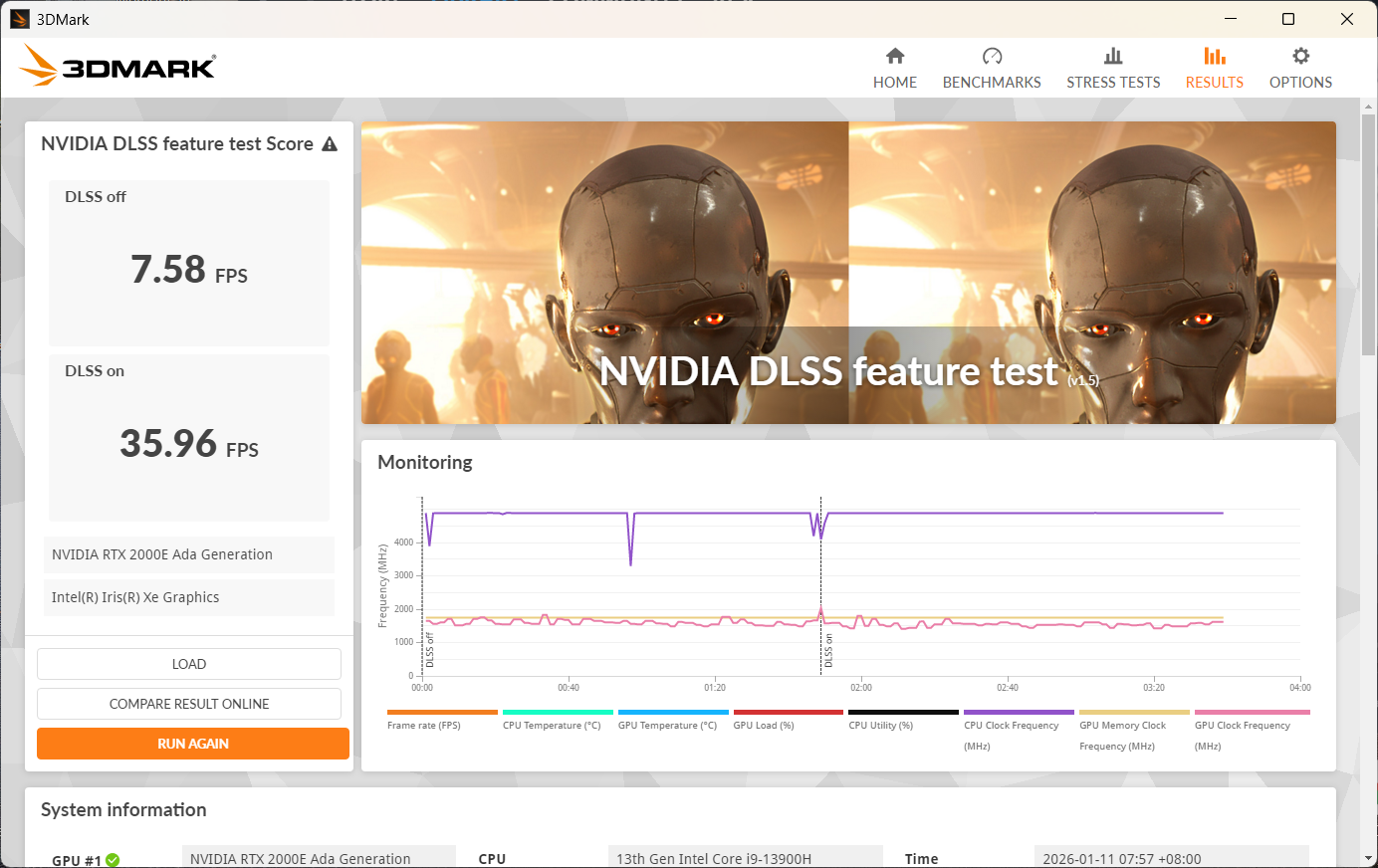Click the COMPARE RESULT ONLINE button
The image size is (1378, 868).
(189, 704)
